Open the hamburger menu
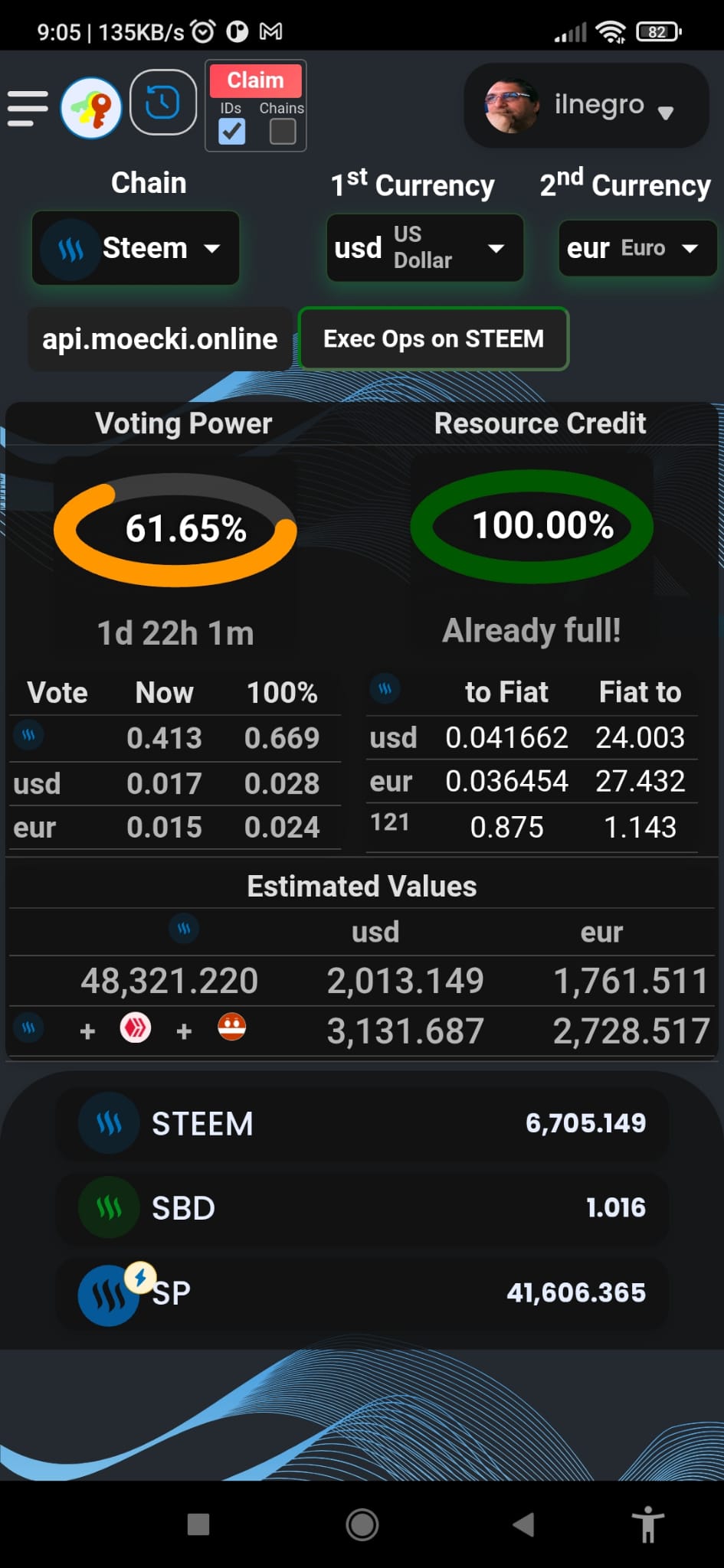The width and height of the screenshot is (724, 1568). tap(28, 108)
